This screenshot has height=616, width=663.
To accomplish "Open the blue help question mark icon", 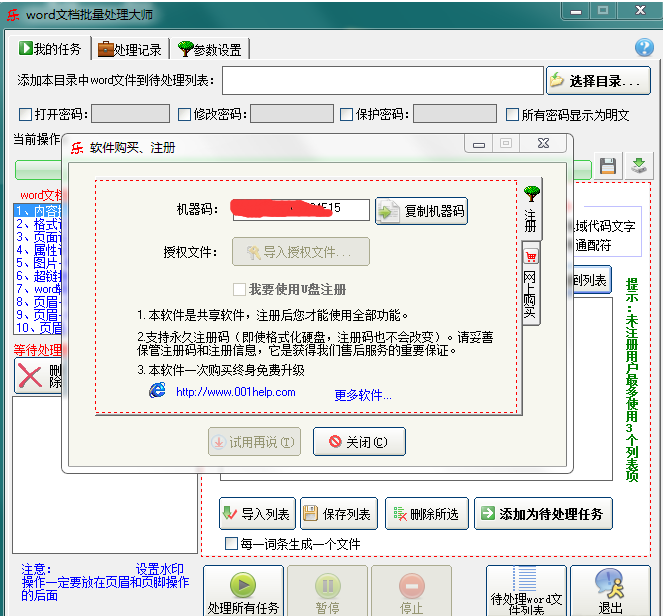I will (x=644, y=48).
